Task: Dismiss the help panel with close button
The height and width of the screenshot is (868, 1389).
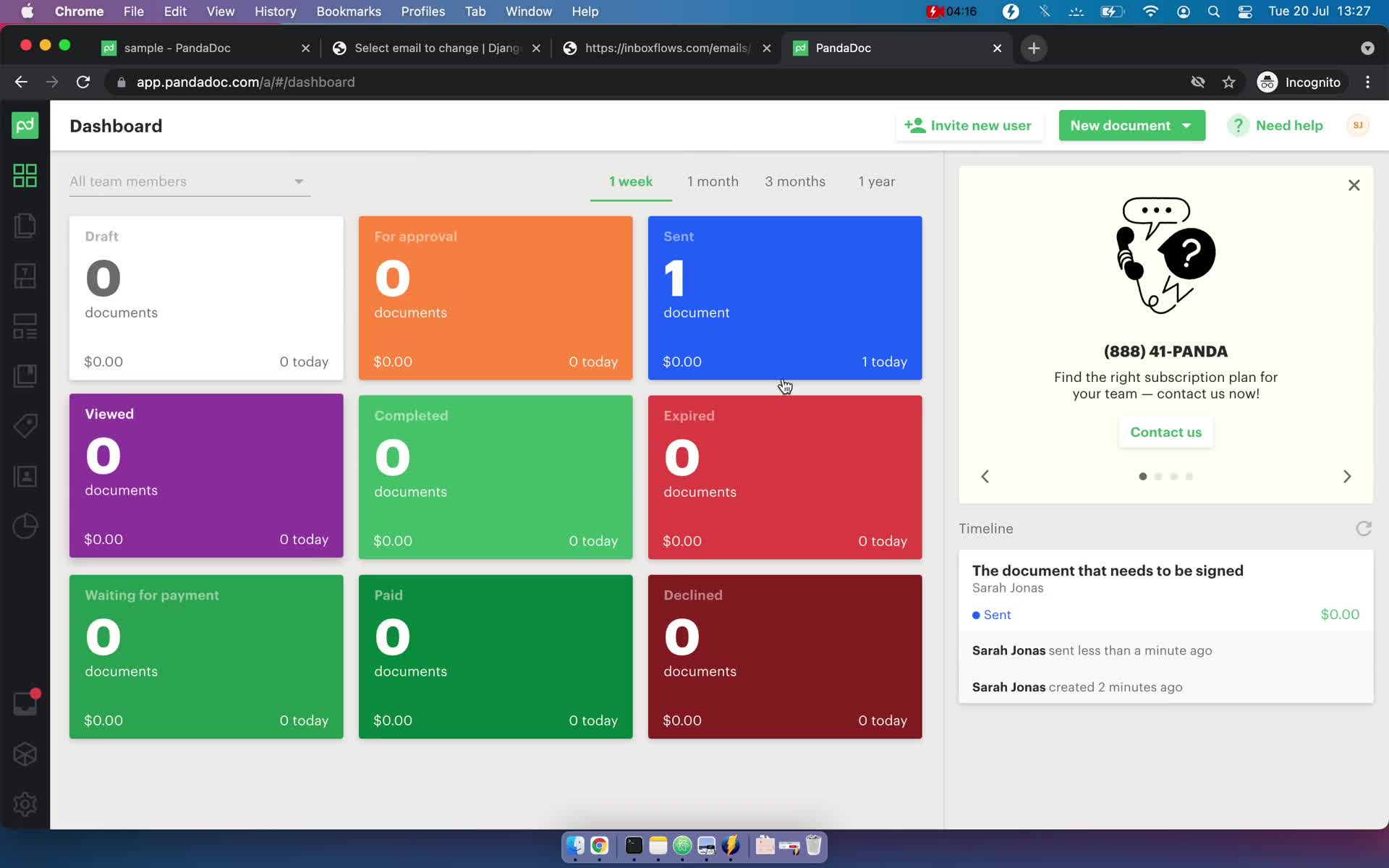Action: coord(1354,185)
